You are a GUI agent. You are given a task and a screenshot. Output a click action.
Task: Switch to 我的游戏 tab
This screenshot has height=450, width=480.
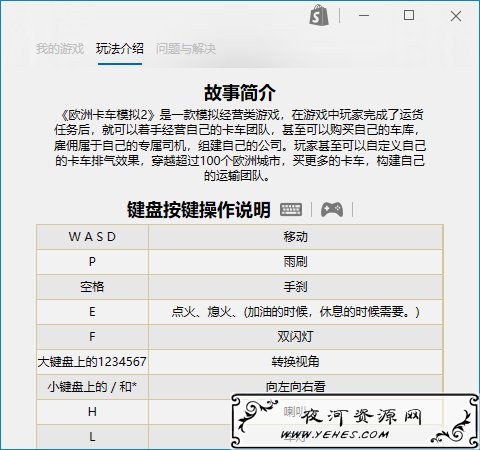[x=60, y=49]
